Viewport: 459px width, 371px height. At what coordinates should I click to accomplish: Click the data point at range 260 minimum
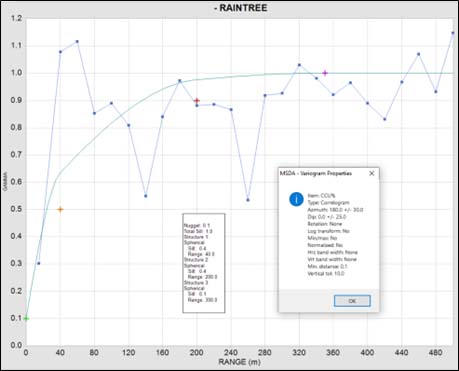(248, 200)
